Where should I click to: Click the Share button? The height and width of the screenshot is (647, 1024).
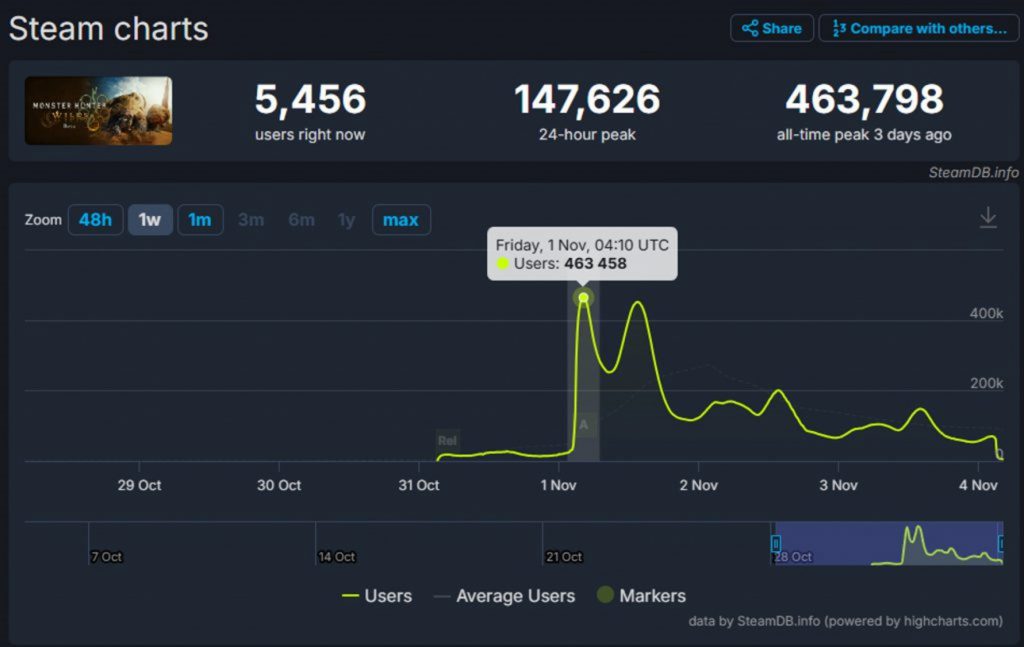[772, 28]
